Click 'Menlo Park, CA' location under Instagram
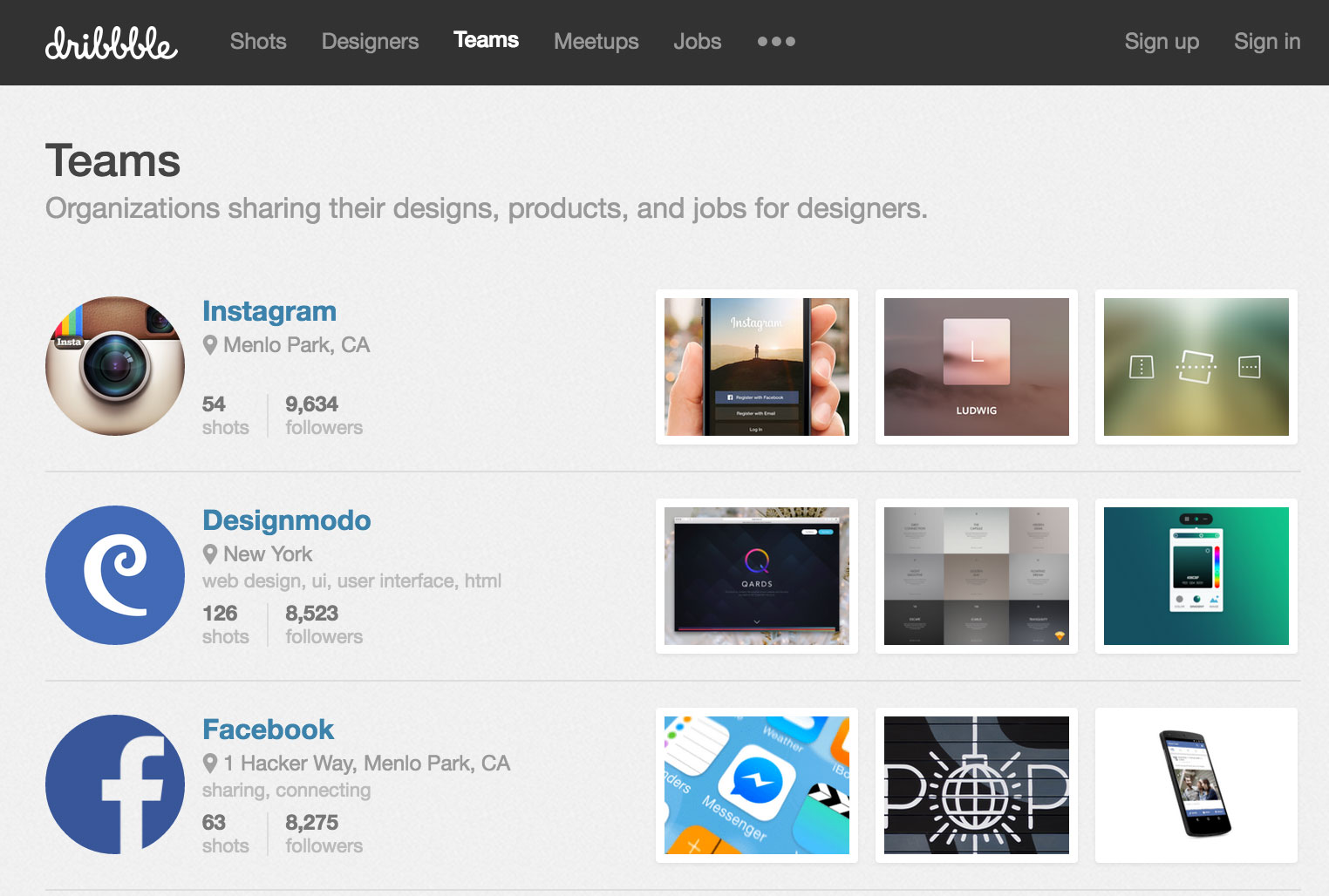The width and height of the screenshot is (1329, 896). tap(296, 345)
